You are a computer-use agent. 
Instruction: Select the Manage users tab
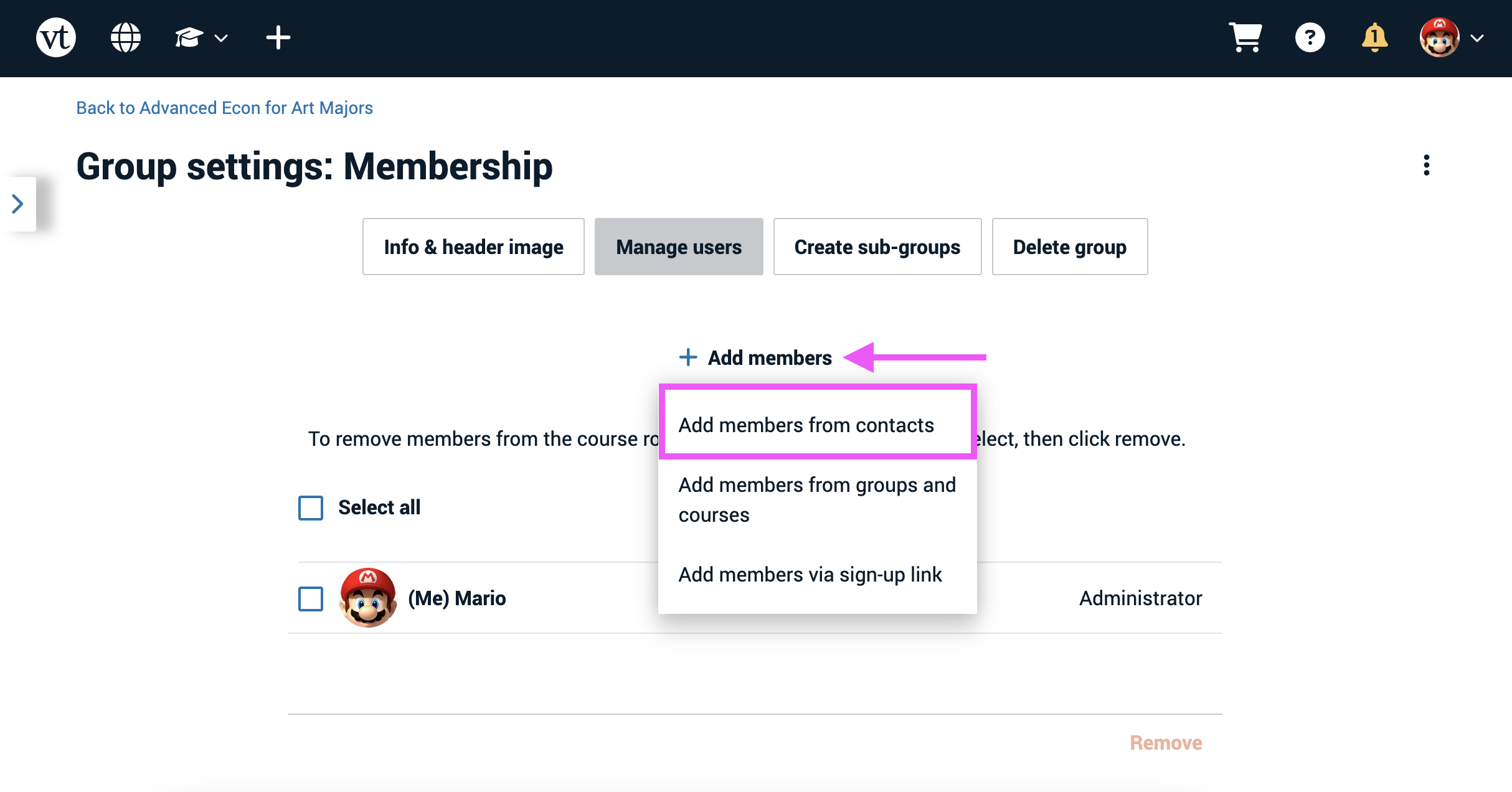pos(679,247)
